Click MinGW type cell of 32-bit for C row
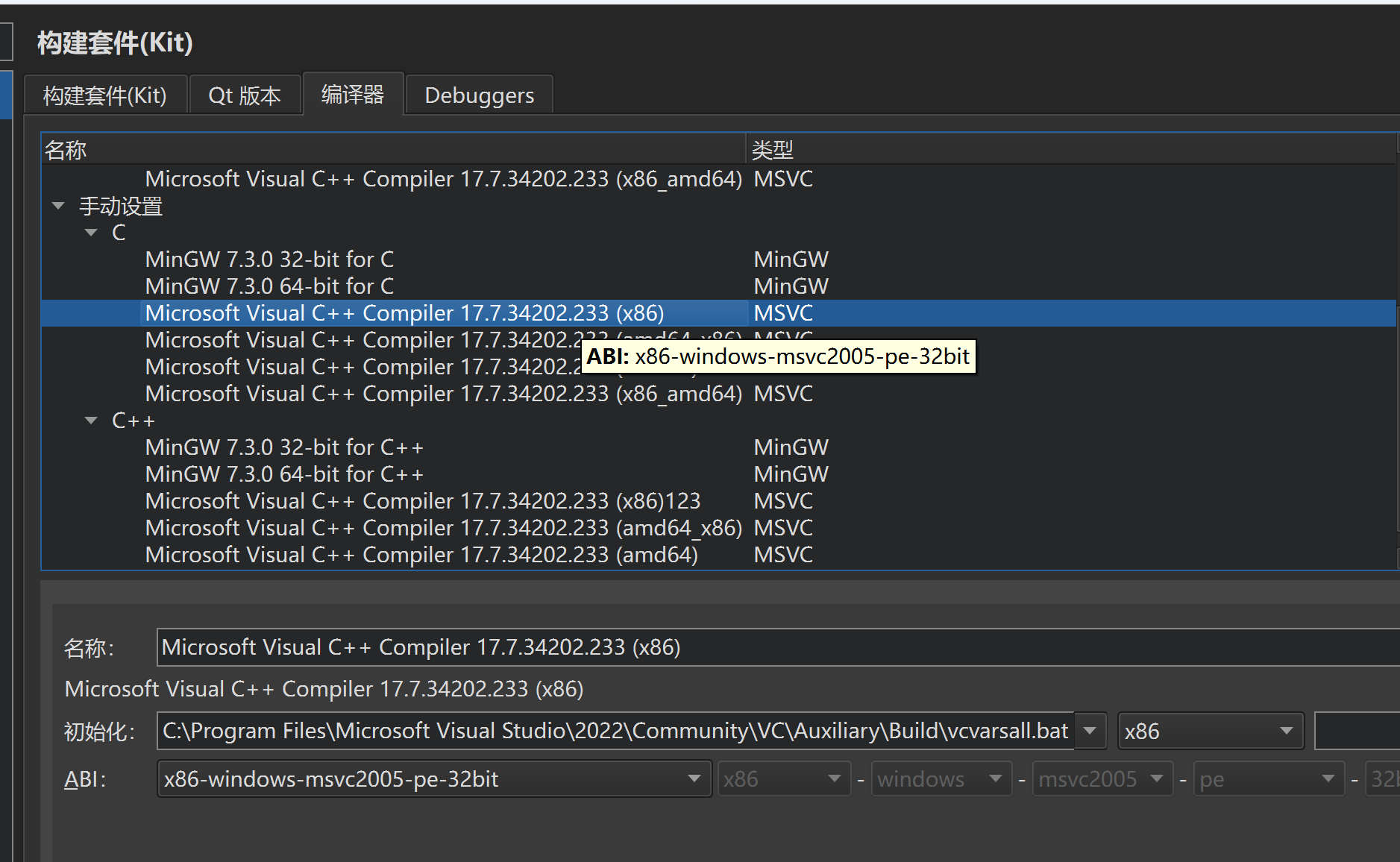 (x=791, y=259)
